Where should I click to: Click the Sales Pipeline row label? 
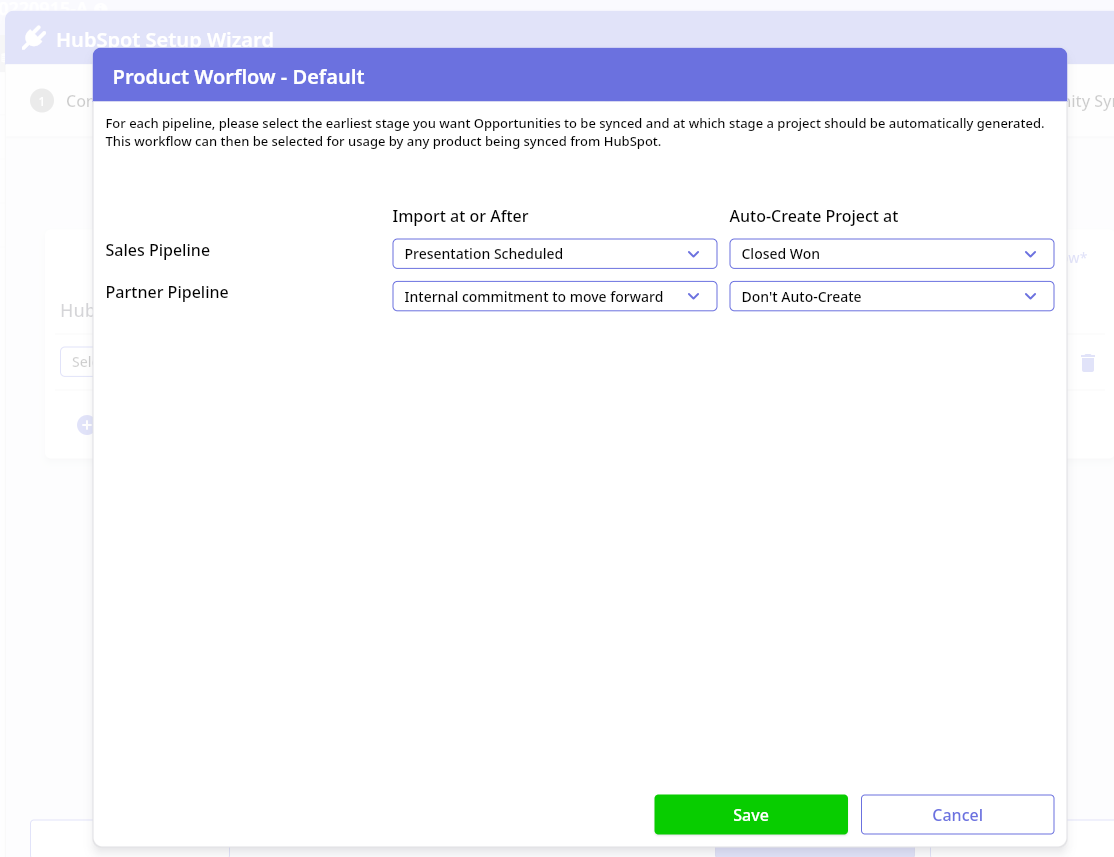(x=157, y=250)
